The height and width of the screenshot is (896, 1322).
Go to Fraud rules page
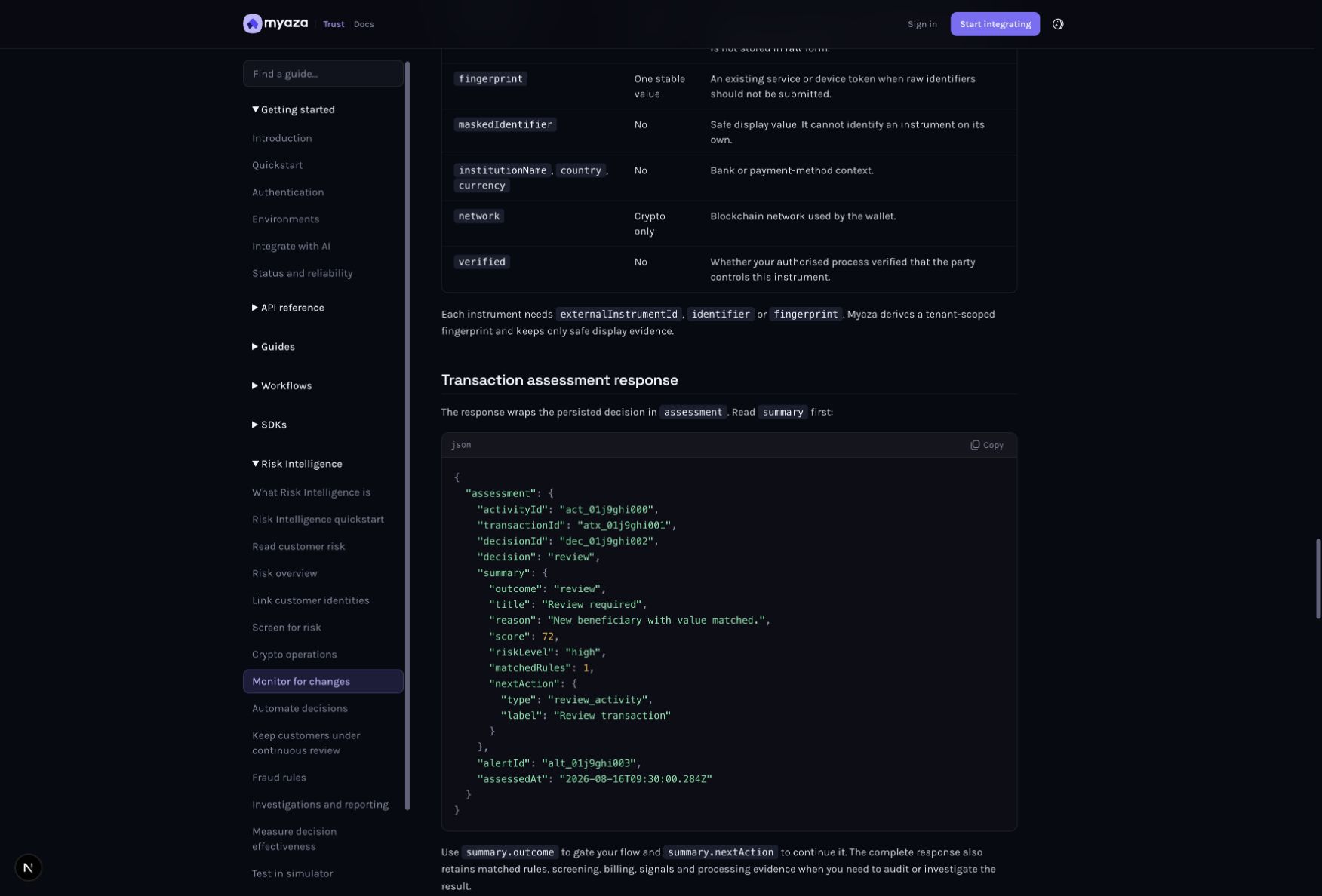point(278,778)
